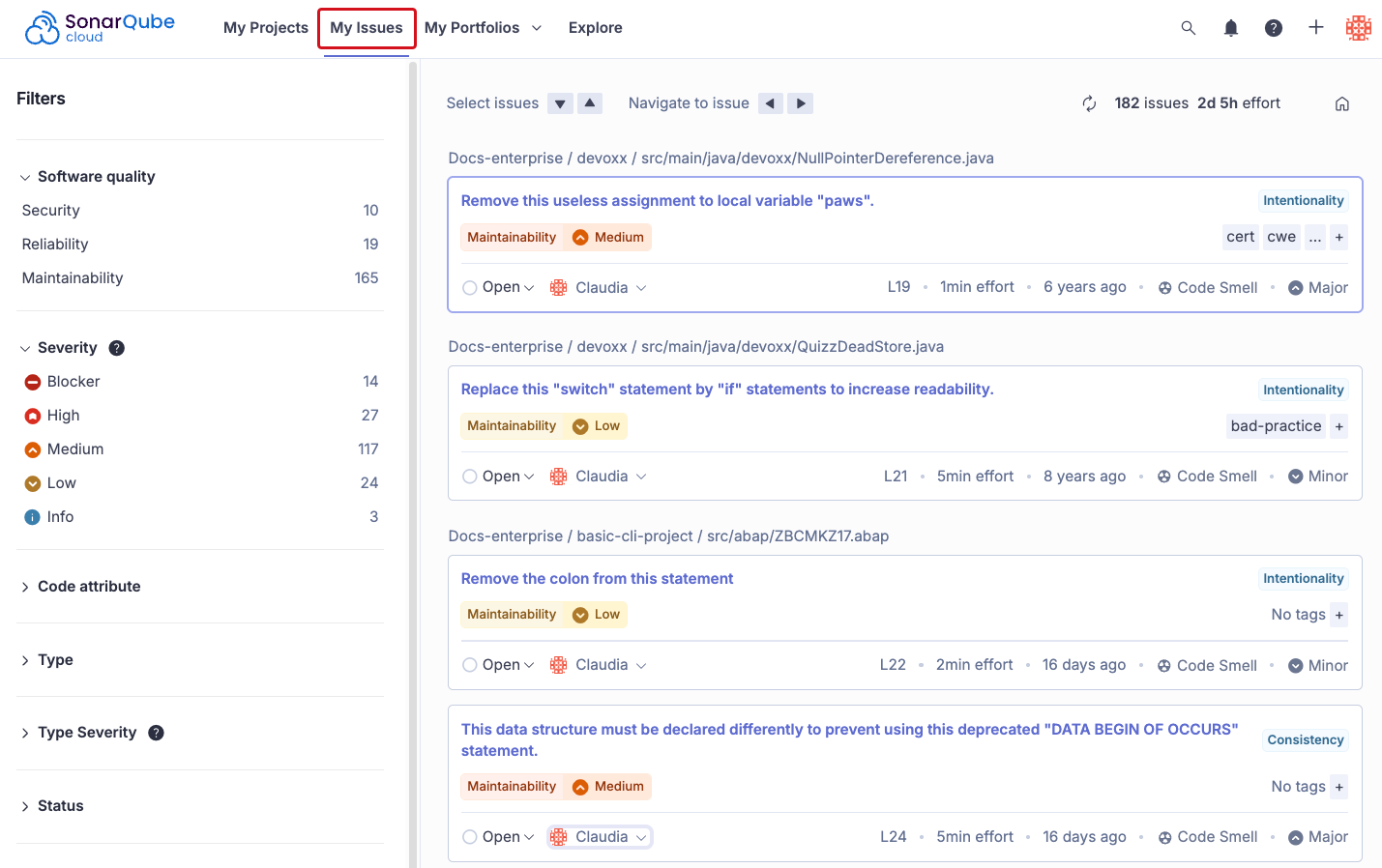
Task: Expand the Type Severity filter
Action: (78, 733)
